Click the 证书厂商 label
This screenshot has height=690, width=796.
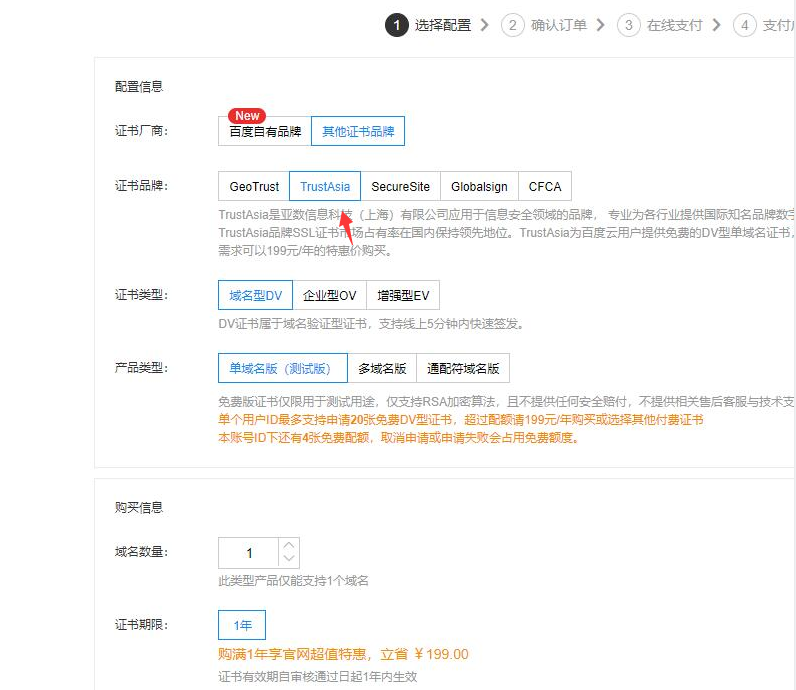coord(141,131)
